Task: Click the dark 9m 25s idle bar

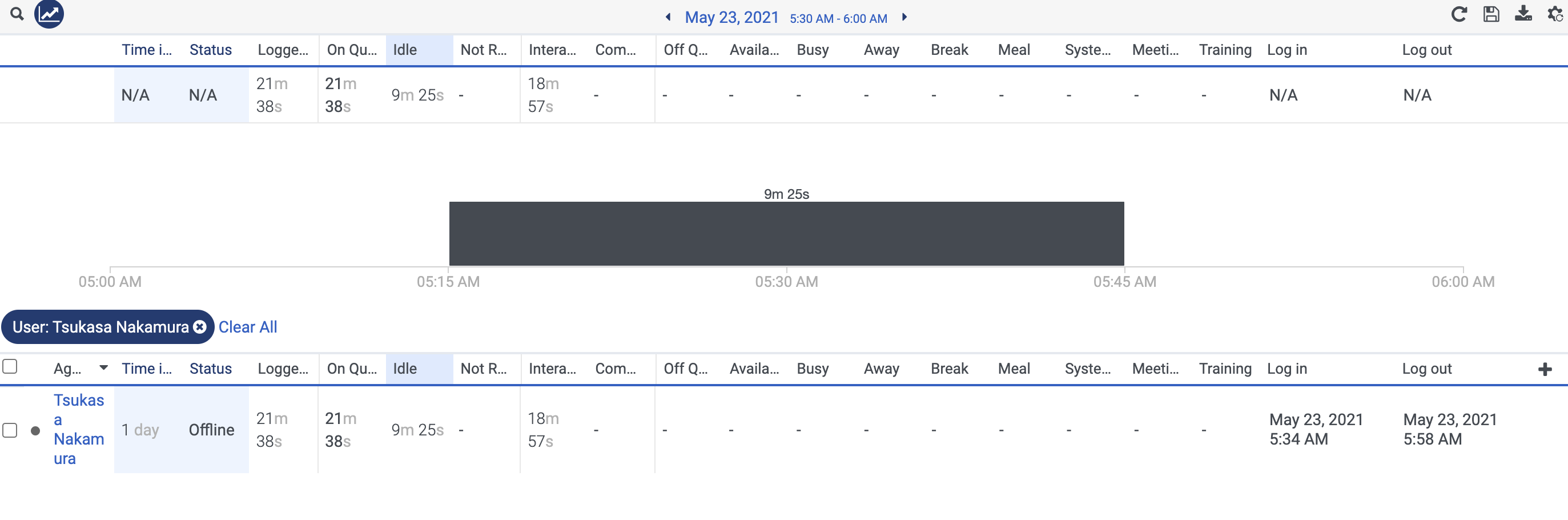Action: (786, 233)
